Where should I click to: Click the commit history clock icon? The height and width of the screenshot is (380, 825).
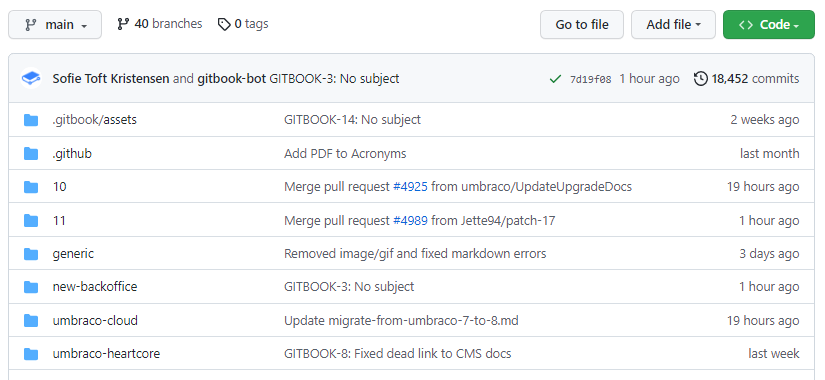700,79
